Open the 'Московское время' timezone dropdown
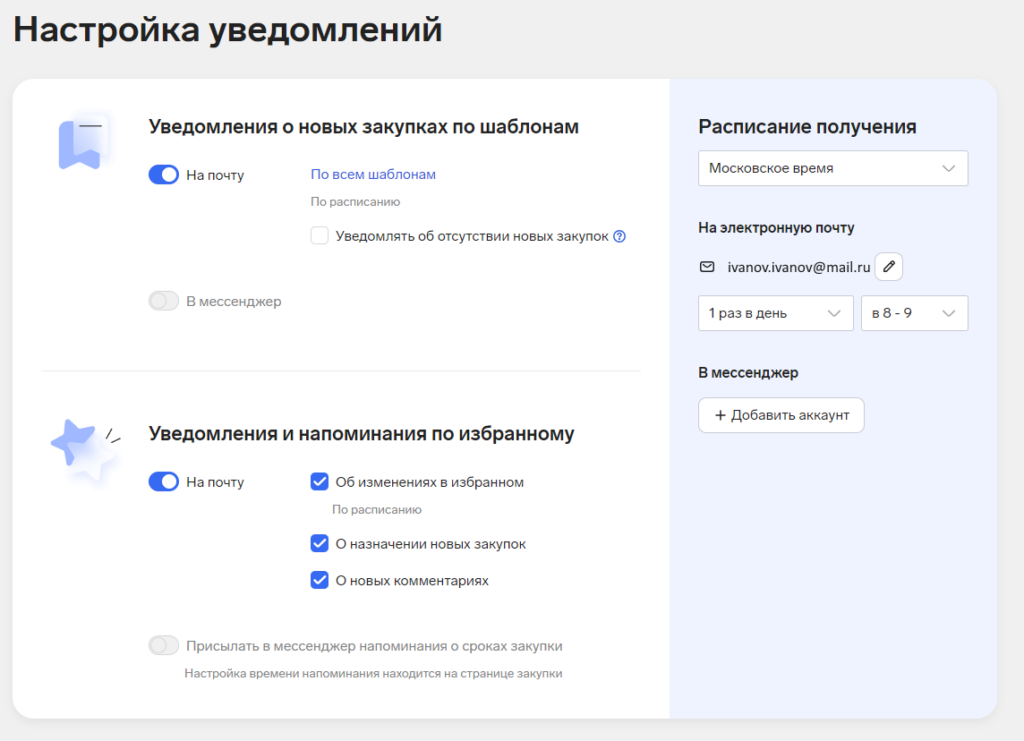Image resolution: width=1024 pixels, height=741 pixels. coord(832,168)
